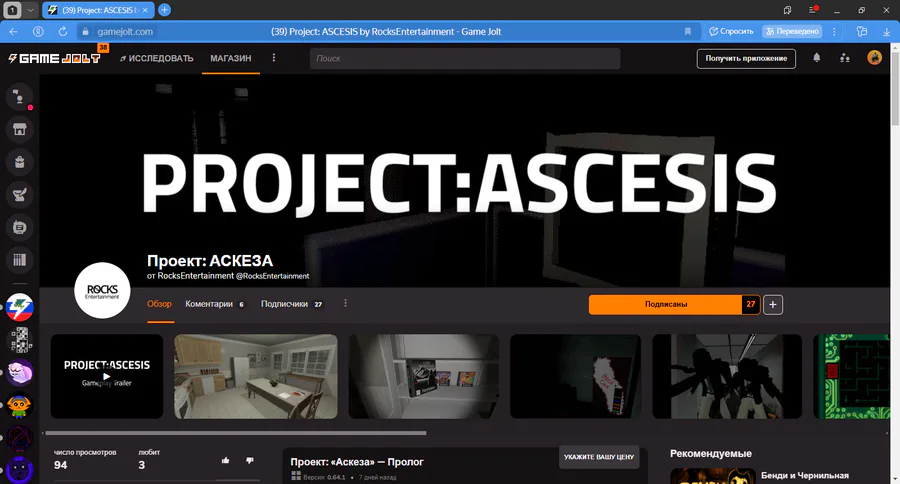Click the УКАЖИТЕ ВАШУ ЦЕНУ button

(x=599, y=457)
